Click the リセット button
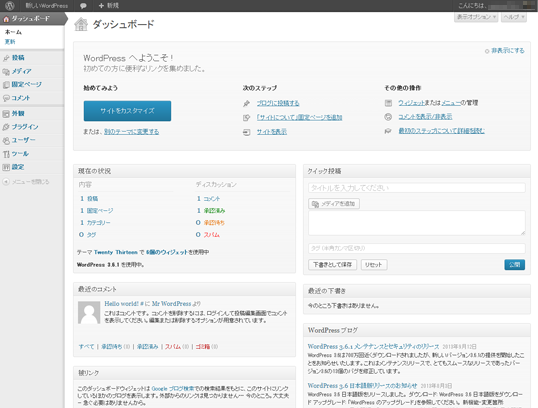538x408 pixels. coord(374,265)
